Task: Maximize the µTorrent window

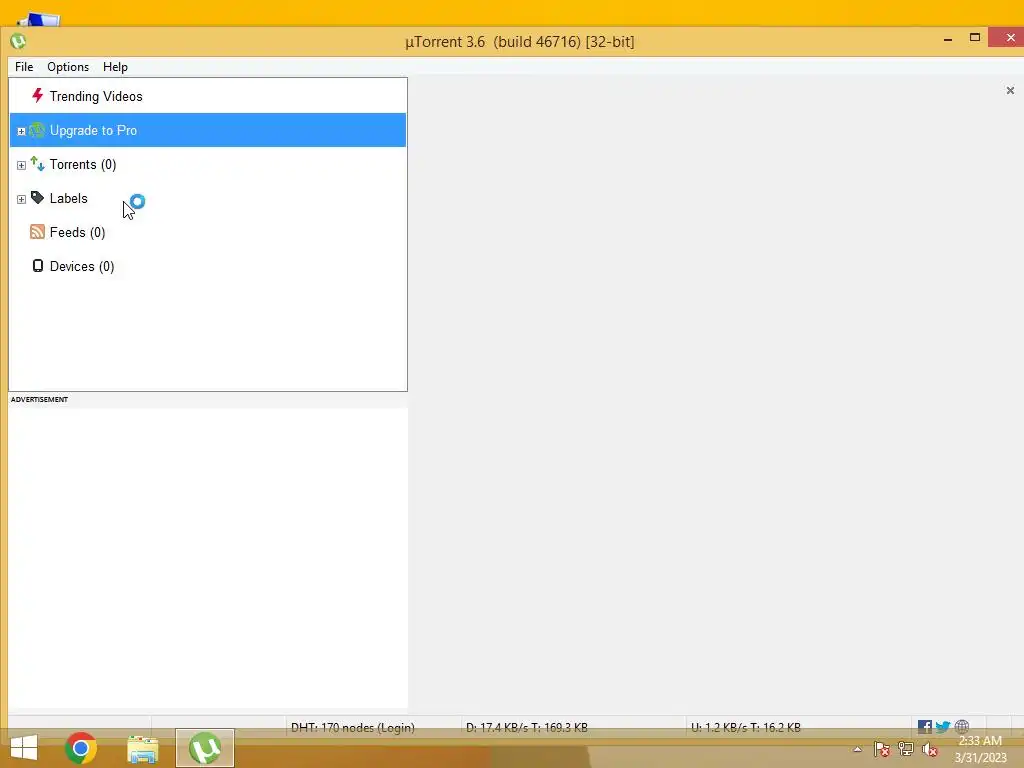Action: [975, 38]
